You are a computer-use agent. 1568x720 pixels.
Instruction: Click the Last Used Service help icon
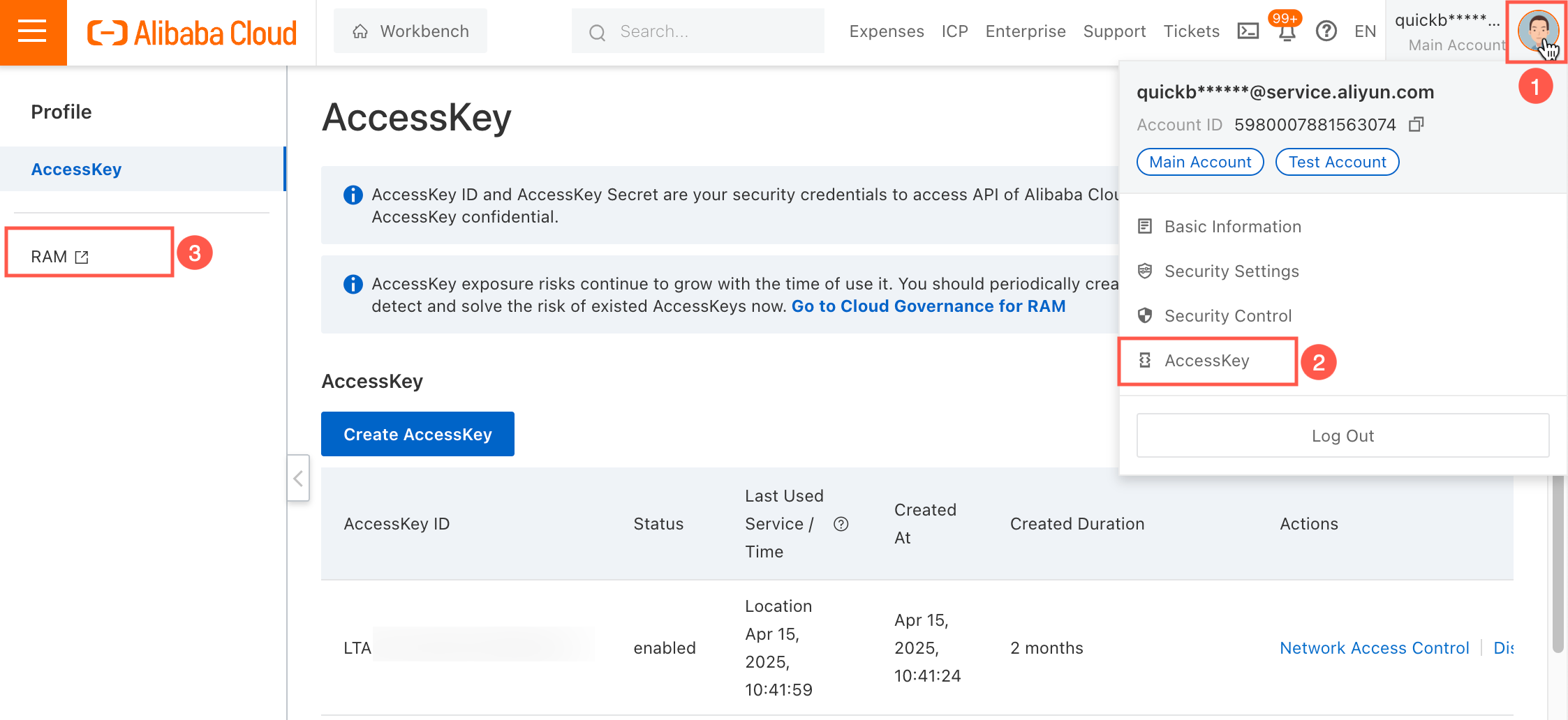click(x=841, y=524)
